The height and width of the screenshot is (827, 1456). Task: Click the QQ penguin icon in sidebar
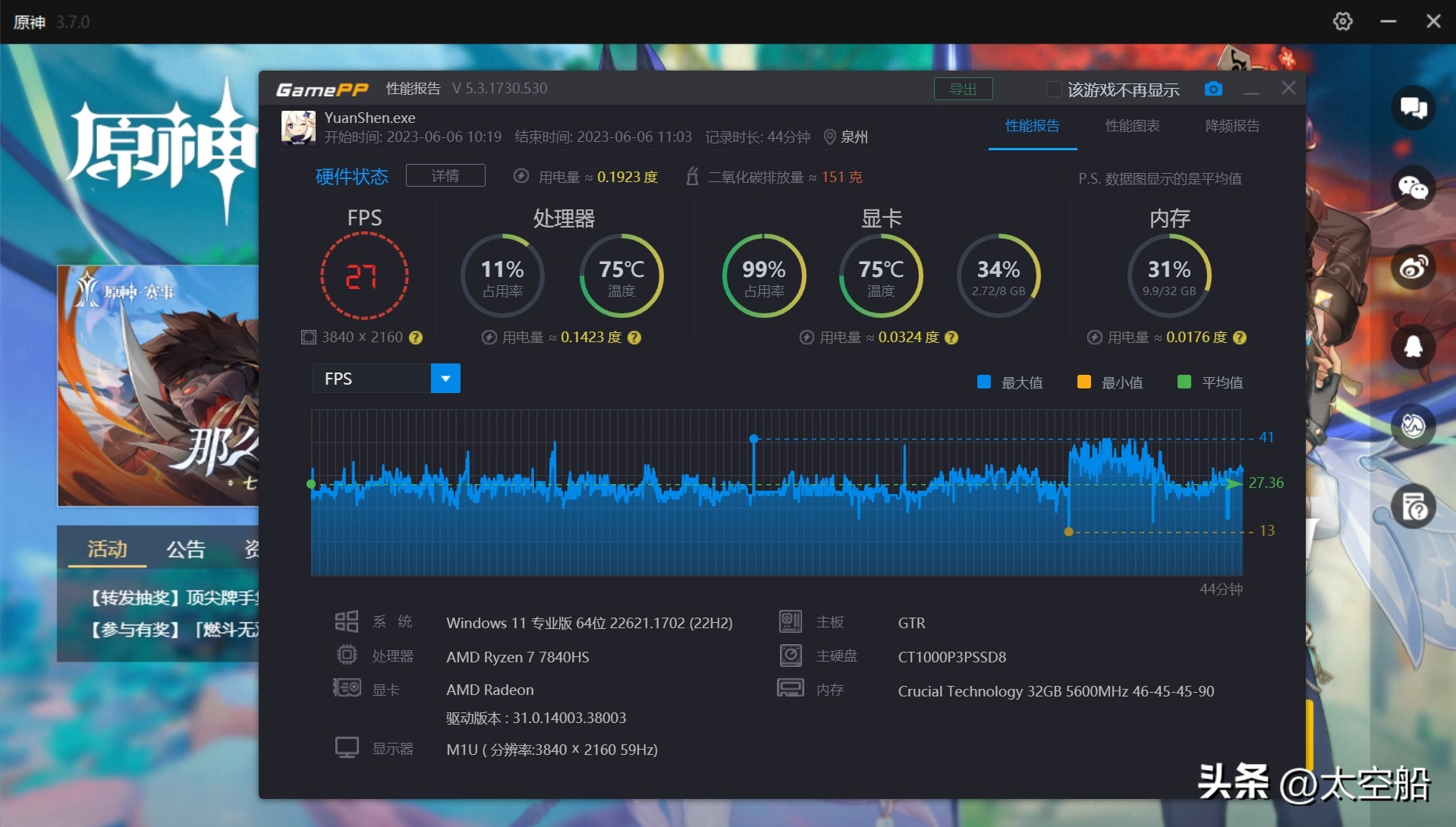point(1413,347)
